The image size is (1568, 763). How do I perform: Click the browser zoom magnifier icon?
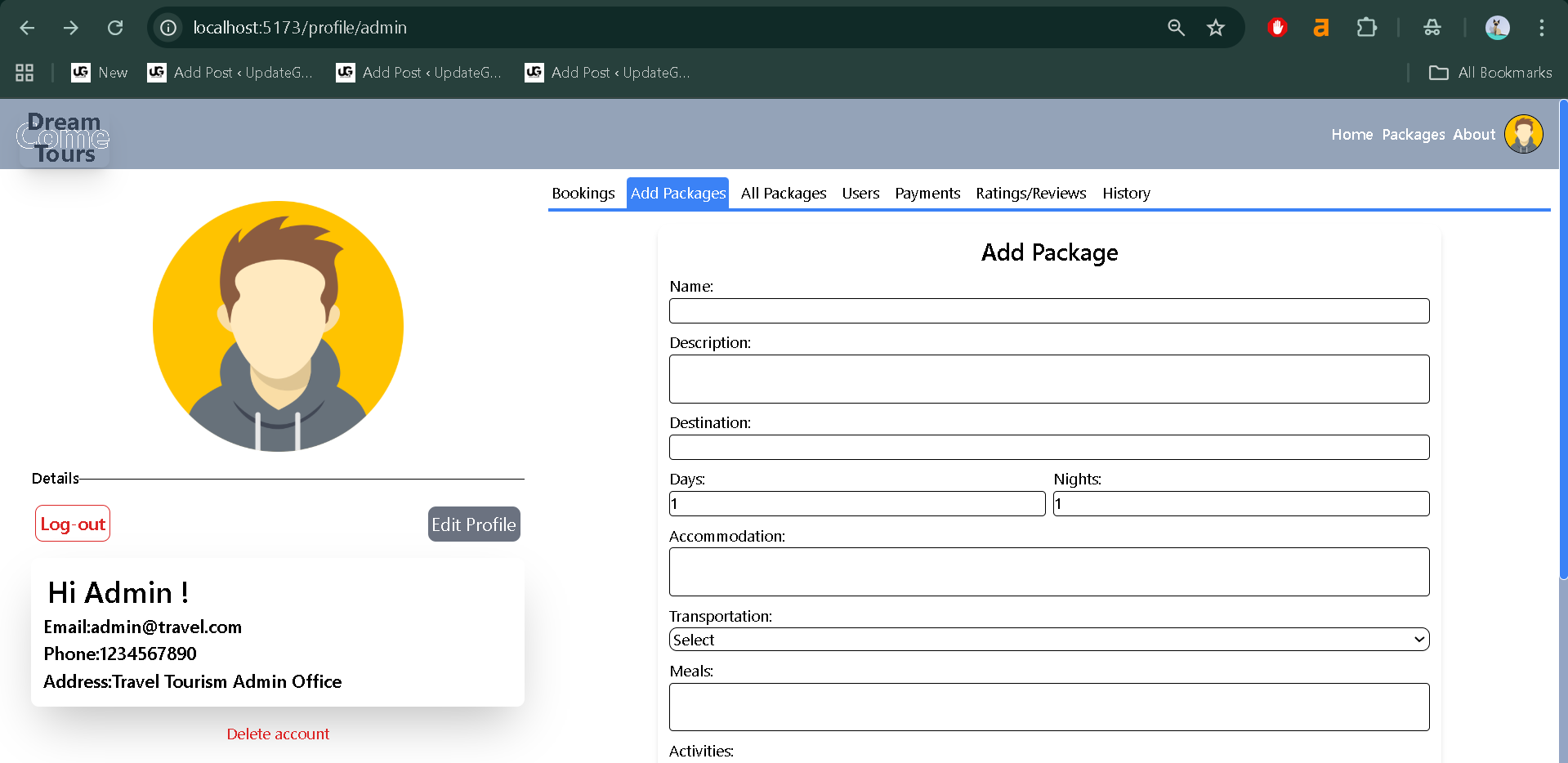[x=1176, y=28]
